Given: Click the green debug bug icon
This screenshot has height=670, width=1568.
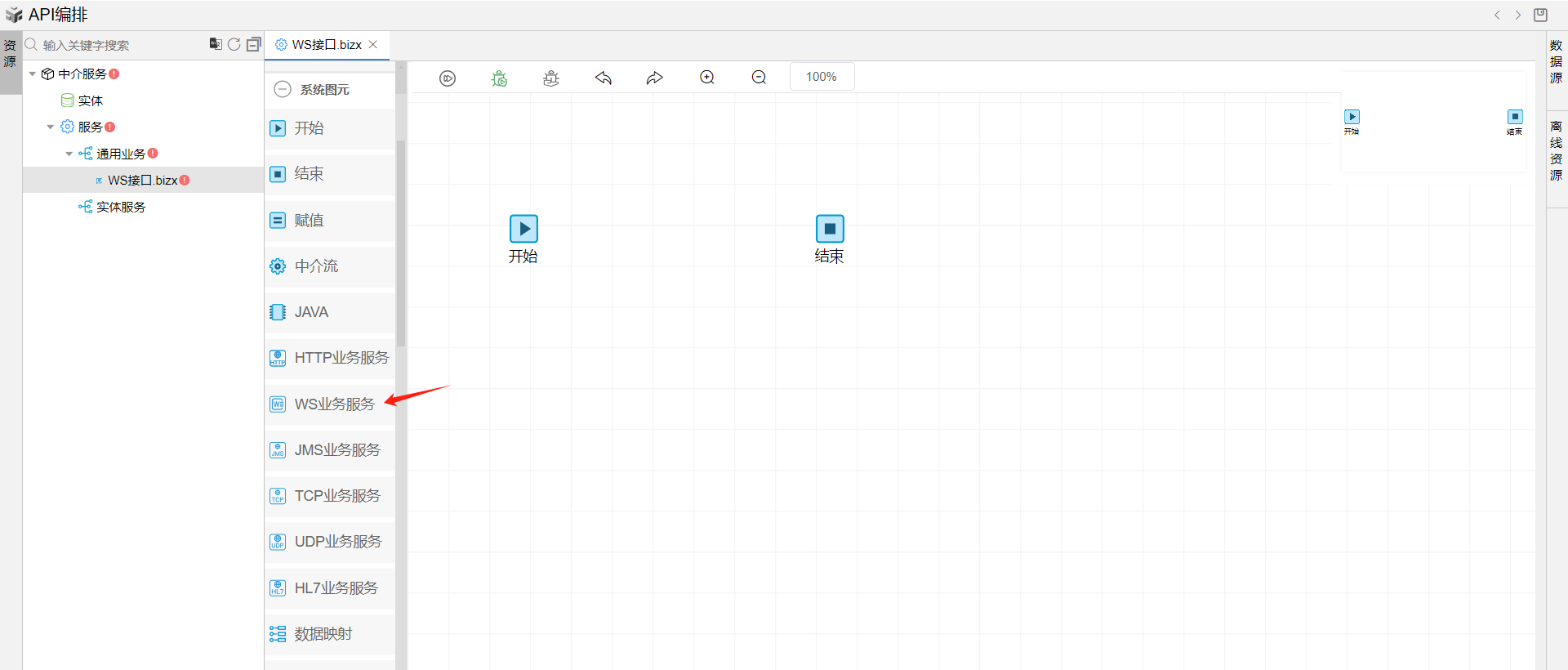Looking at the screenshot, I should pyautogui.click(x=499, y=78).
